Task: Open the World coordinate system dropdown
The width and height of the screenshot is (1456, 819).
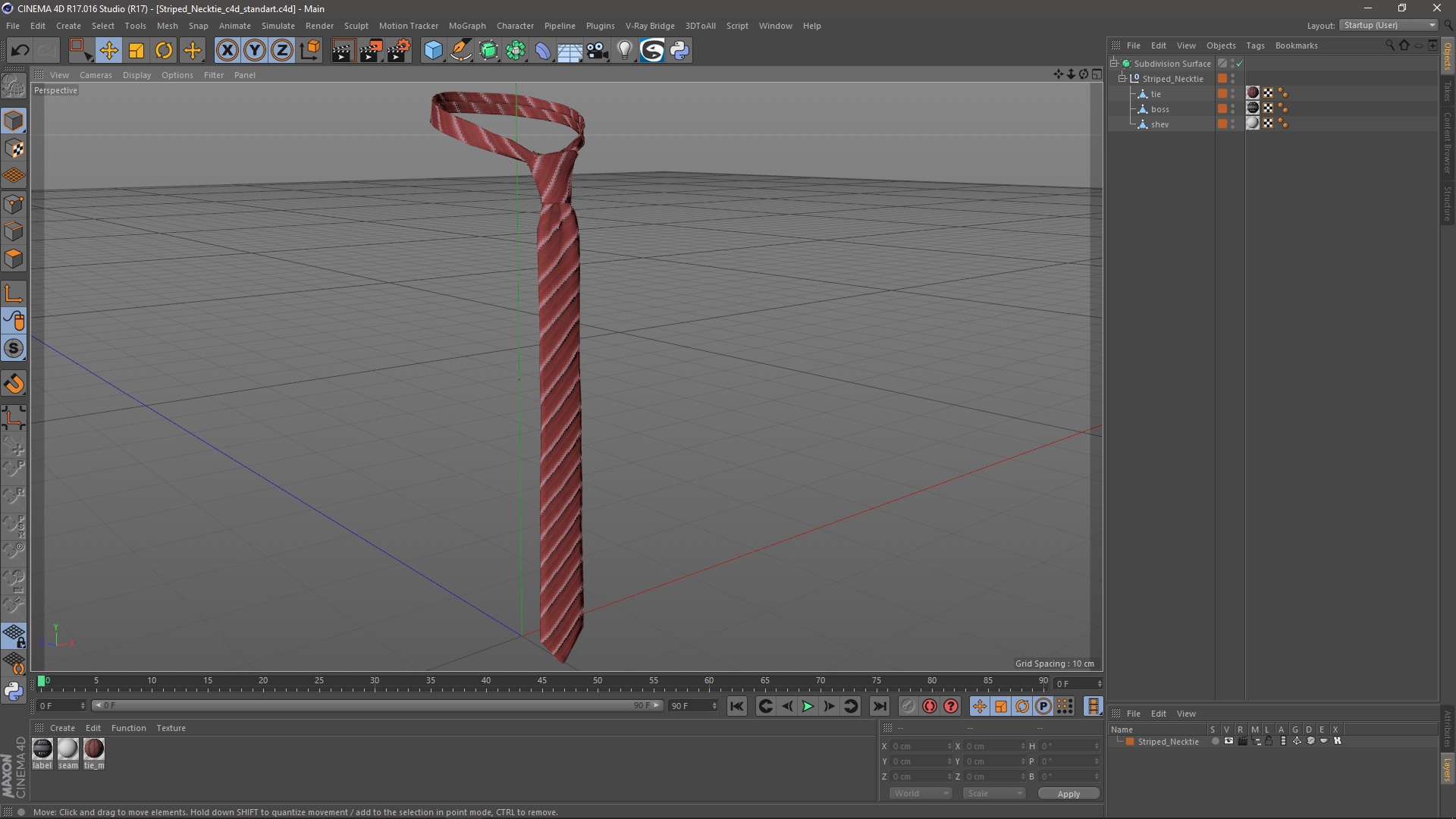Action: [921, 793]
